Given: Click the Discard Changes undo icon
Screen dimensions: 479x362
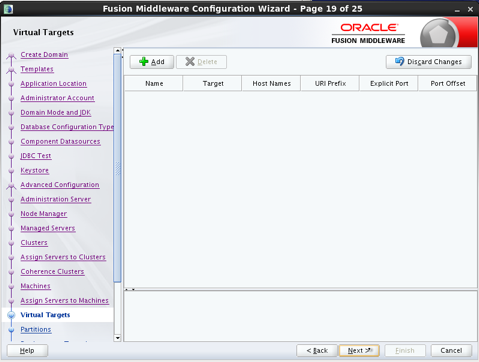Looking at the screenshot, I should (399, 61).
